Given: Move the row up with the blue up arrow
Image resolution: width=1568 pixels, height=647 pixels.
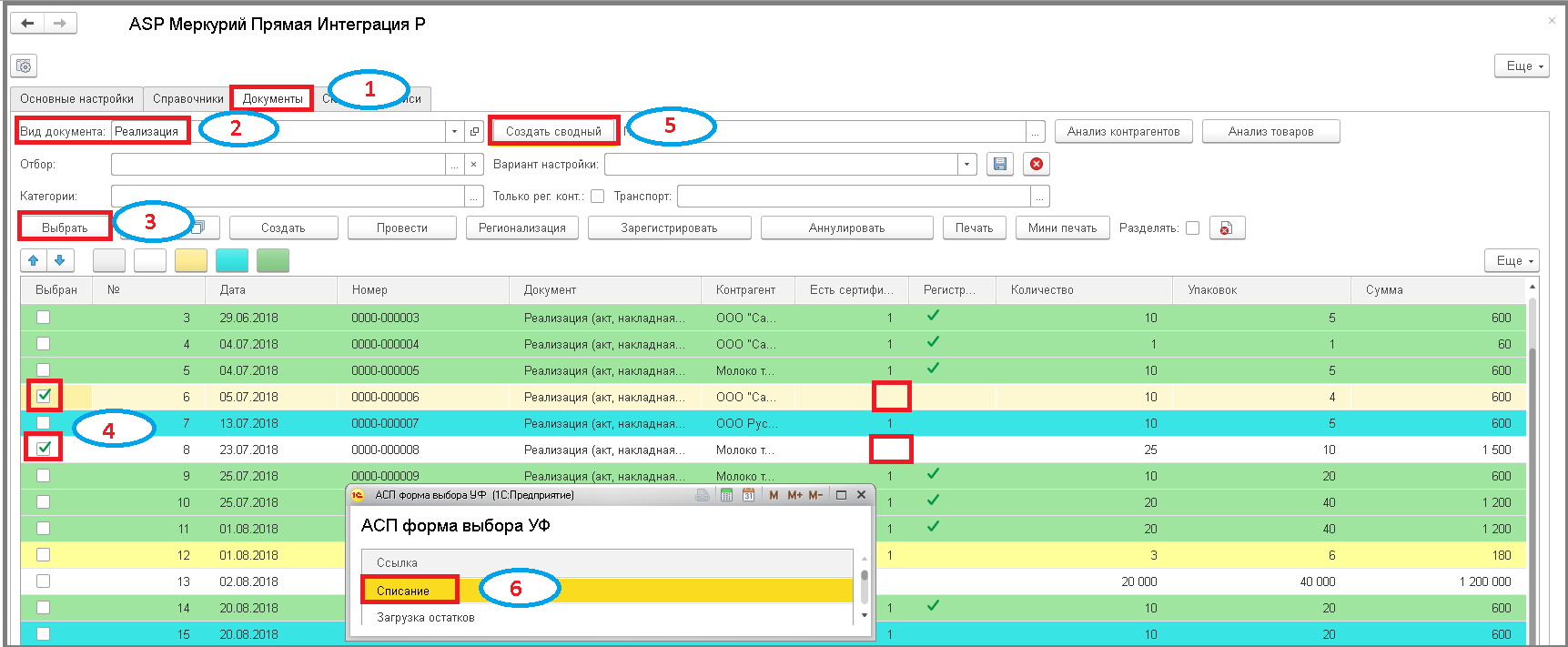Looking at the screenshot, I should coord(34,260).
